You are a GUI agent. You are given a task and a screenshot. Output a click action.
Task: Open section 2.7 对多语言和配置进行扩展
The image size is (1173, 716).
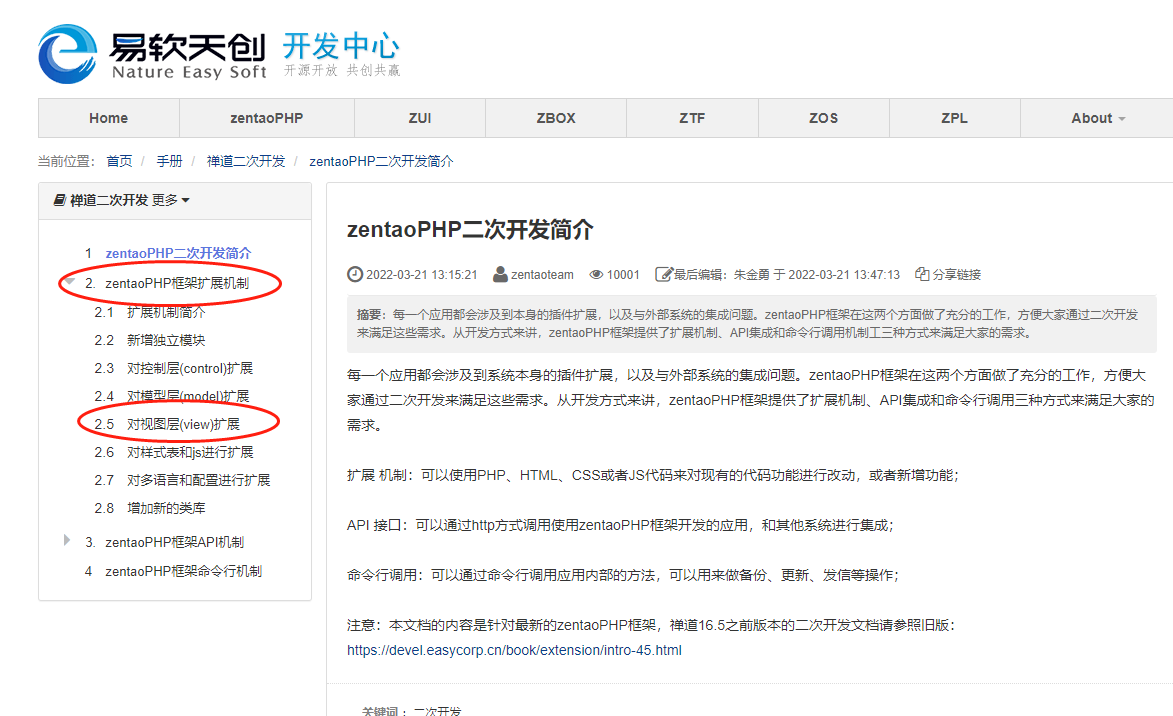198,480
